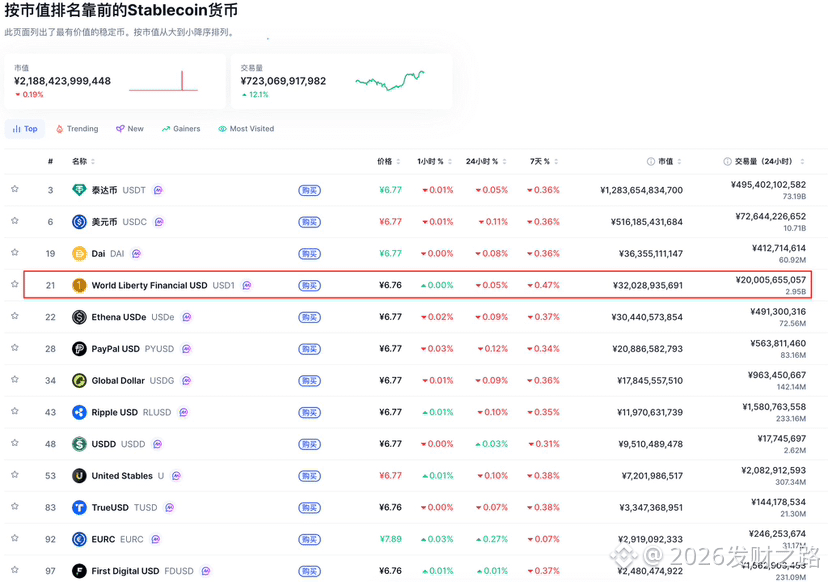Star the 美元币 USDC row as favorite
This screenshot has width=828, height=582.
point(15,221)
